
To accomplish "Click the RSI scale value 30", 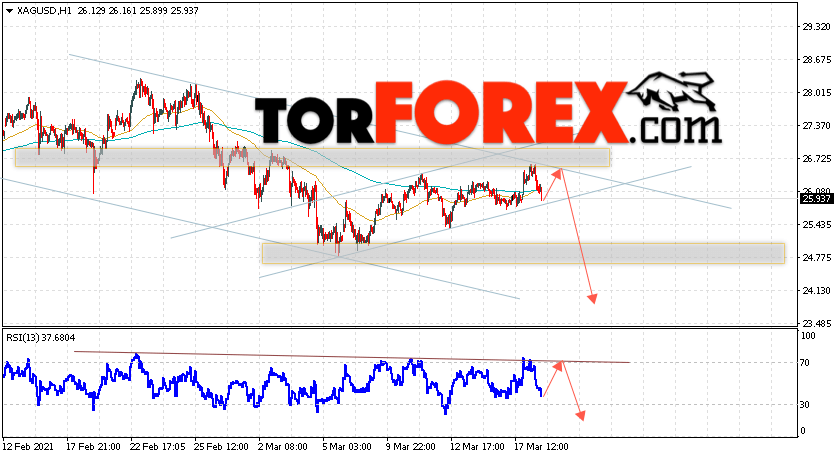I will point(805,405).
